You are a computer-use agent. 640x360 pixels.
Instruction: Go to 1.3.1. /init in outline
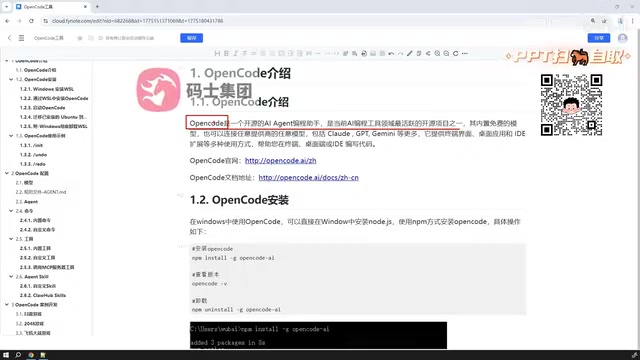click(x=31, y=145)
